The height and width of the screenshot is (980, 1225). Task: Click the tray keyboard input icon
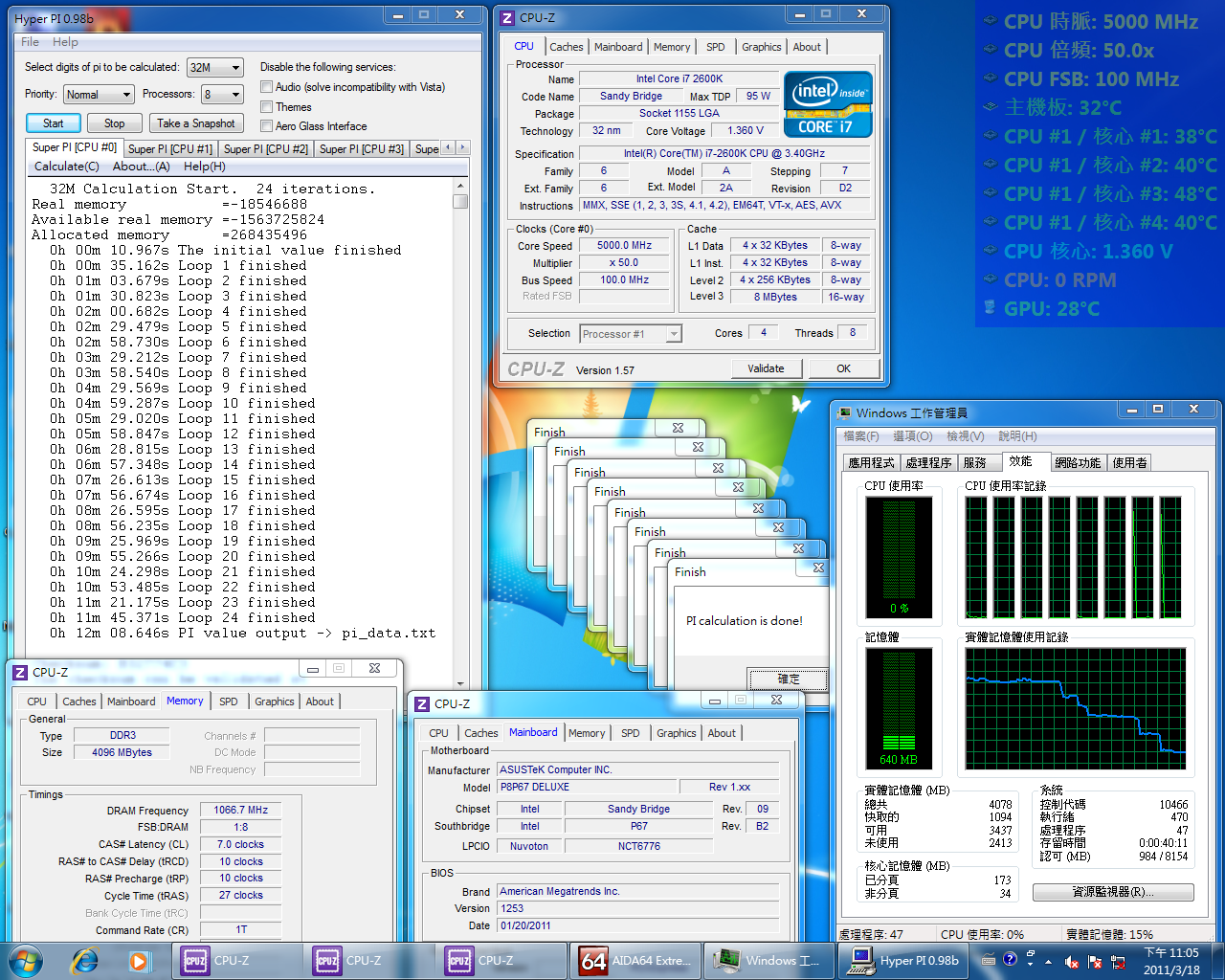pos(989,960)
